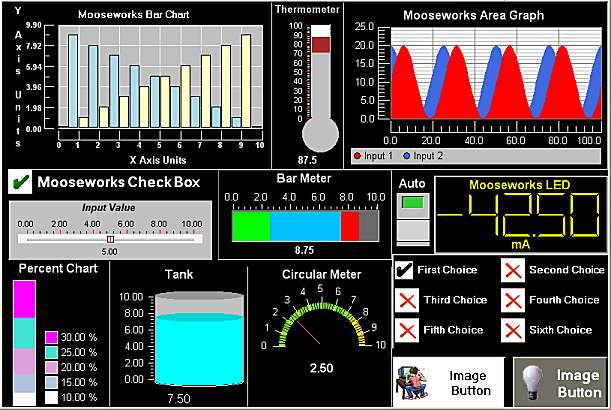The width and height of the screenshot is (611, 410).
Task: Click the person-at-desk Image Button
Action: pyautogui.click(x=448, y=382)
